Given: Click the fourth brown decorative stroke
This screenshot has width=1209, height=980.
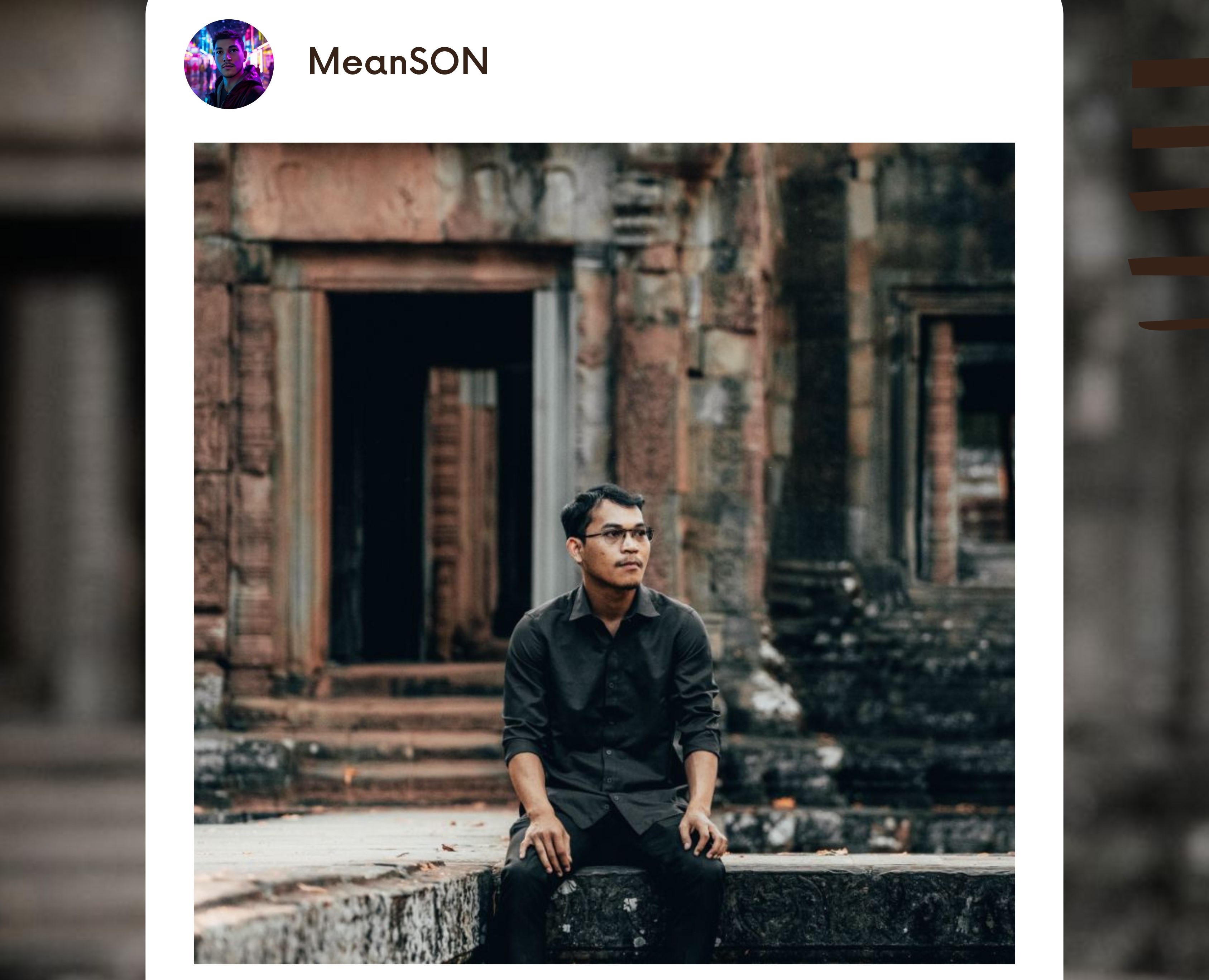Looking at the screenshot, I should [x=1169, y=266].
